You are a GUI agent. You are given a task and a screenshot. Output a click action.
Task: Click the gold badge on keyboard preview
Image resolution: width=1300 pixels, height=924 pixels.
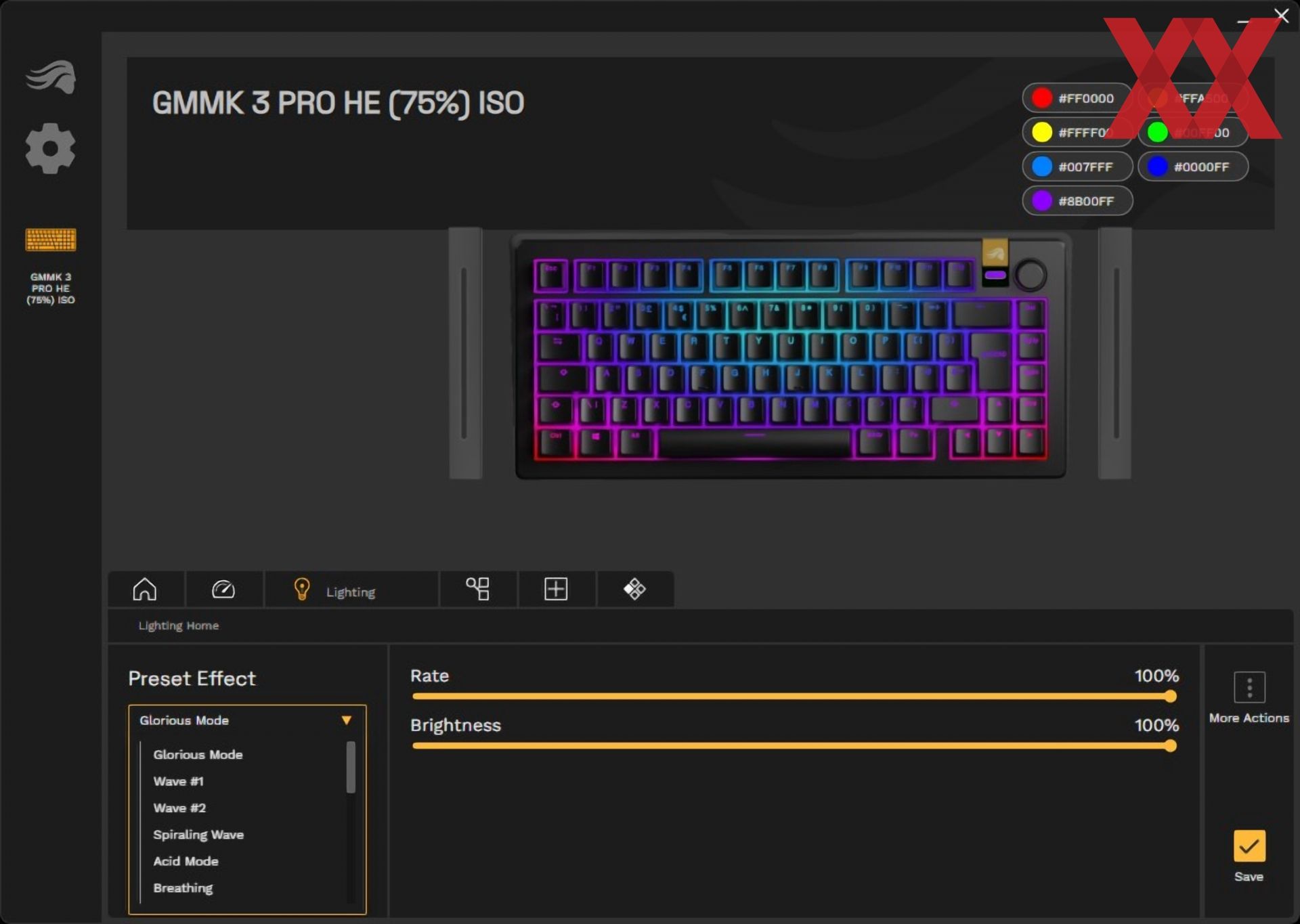pos(995,253)
